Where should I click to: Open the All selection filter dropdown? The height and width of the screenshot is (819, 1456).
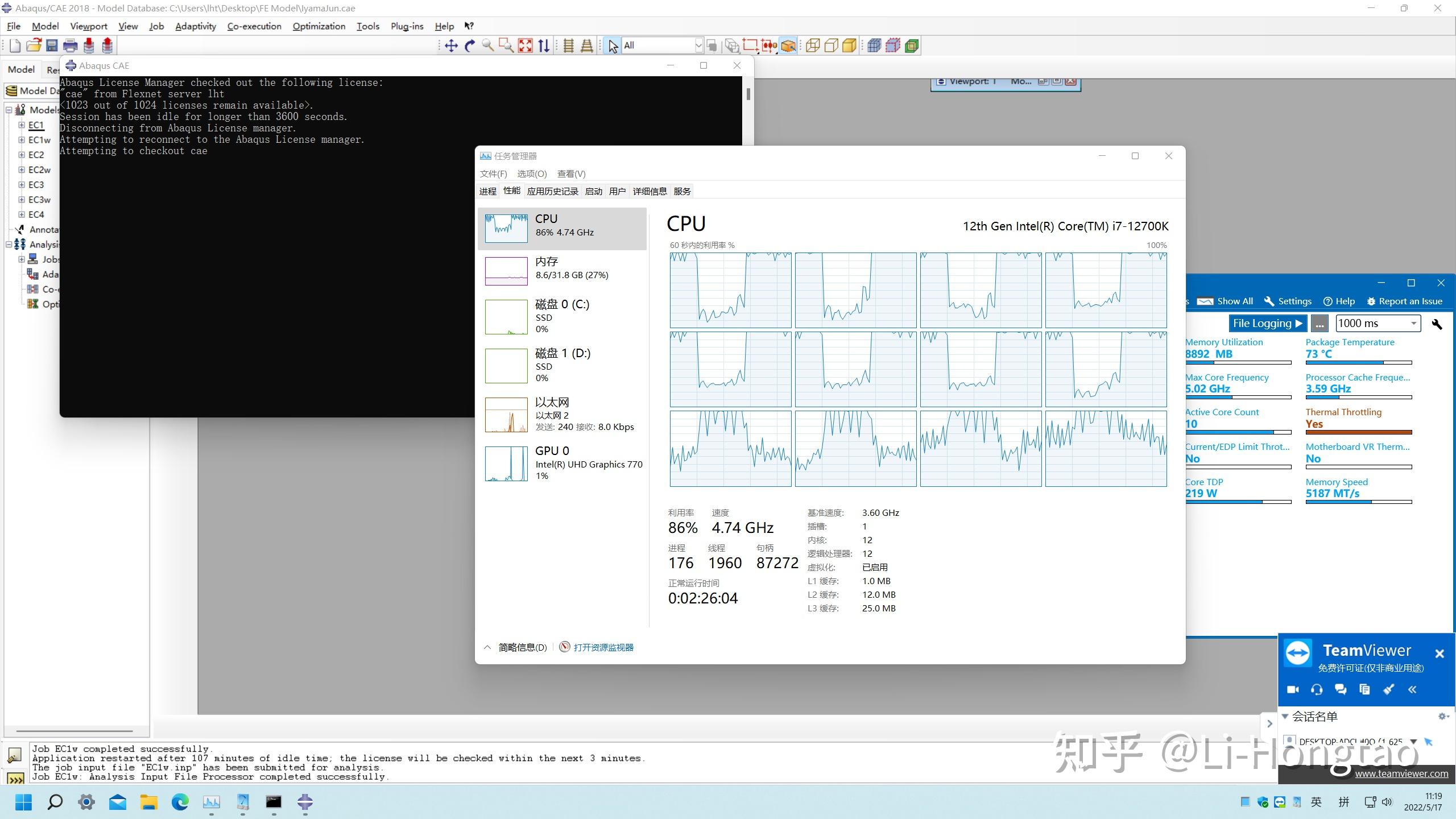tap(698, 45)
